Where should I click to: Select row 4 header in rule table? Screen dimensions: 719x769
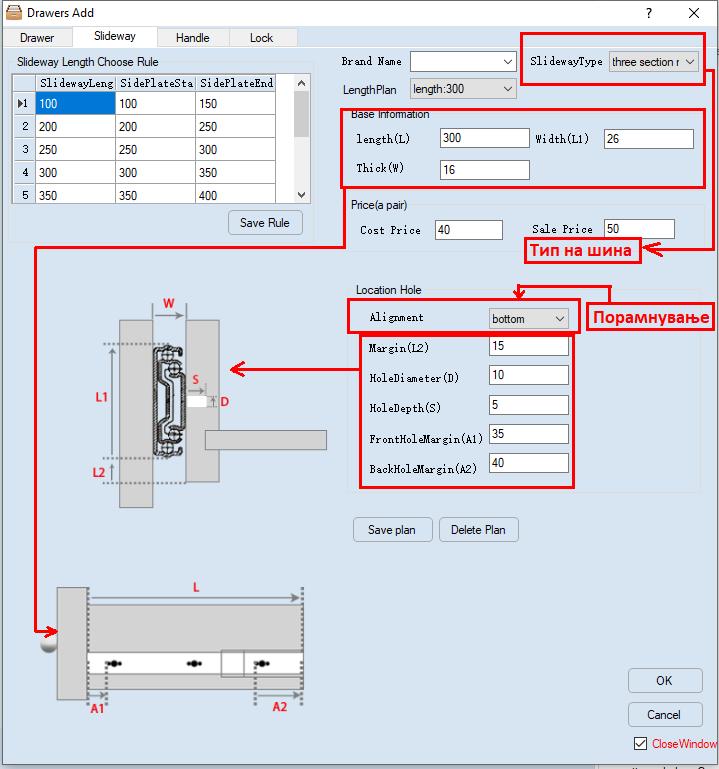pos(24,173)
